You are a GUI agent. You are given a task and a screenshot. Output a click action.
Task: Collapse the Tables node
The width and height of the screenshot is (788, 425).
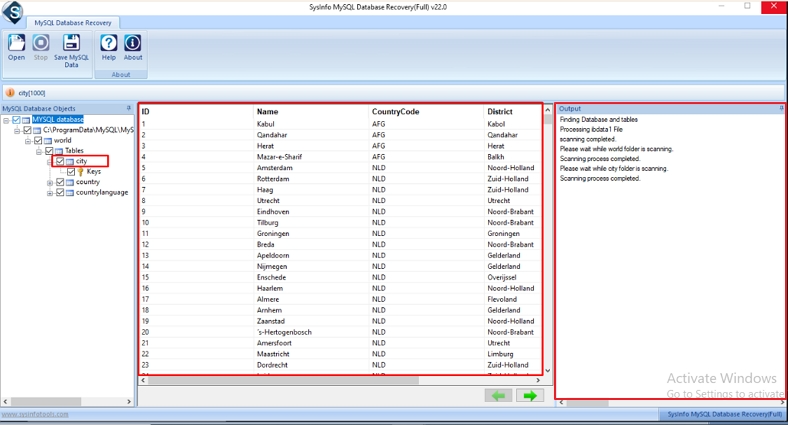[39, 151]
